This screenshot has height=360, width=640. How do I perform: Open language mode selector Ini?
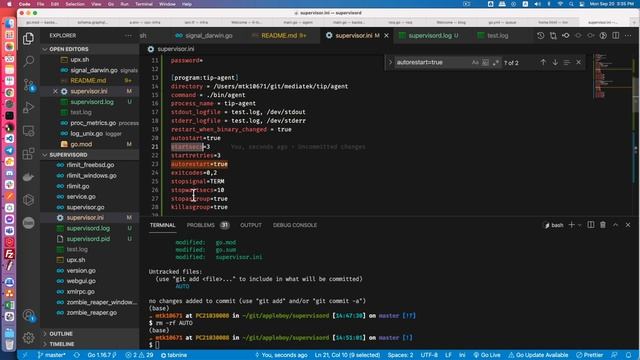(x=462, y=355)
